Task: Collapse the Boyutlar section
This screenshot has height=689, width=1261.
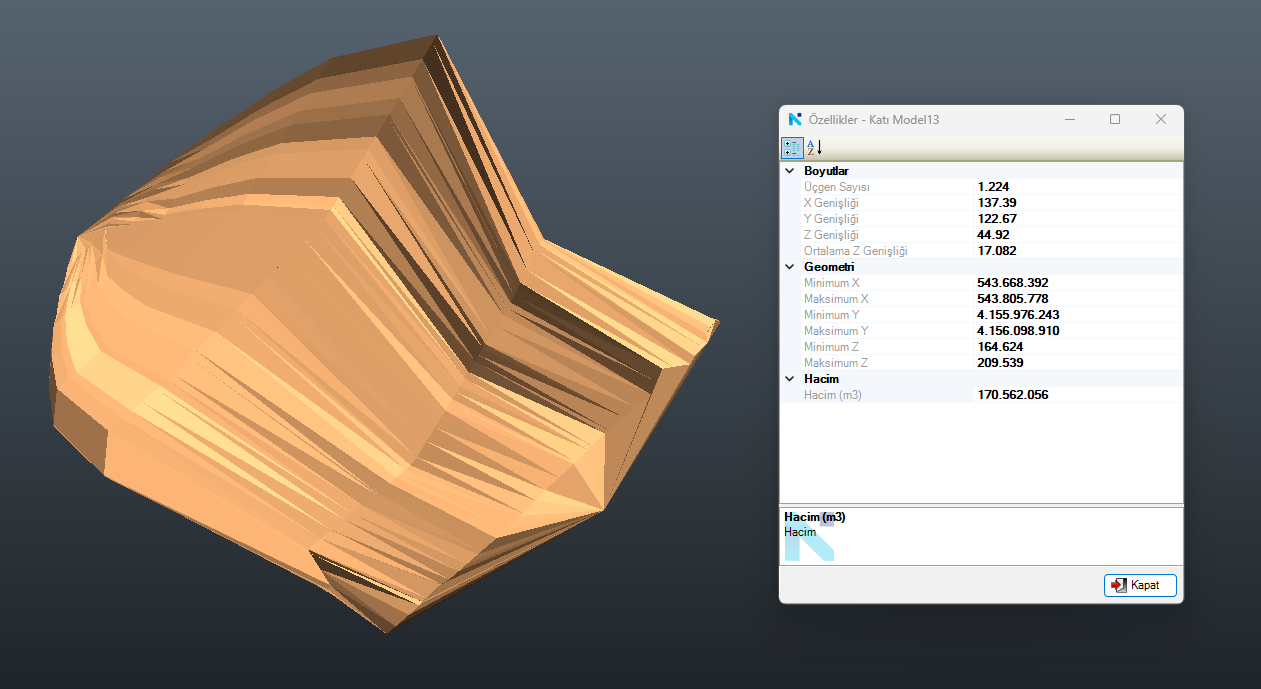Action: tap(789, 171)
